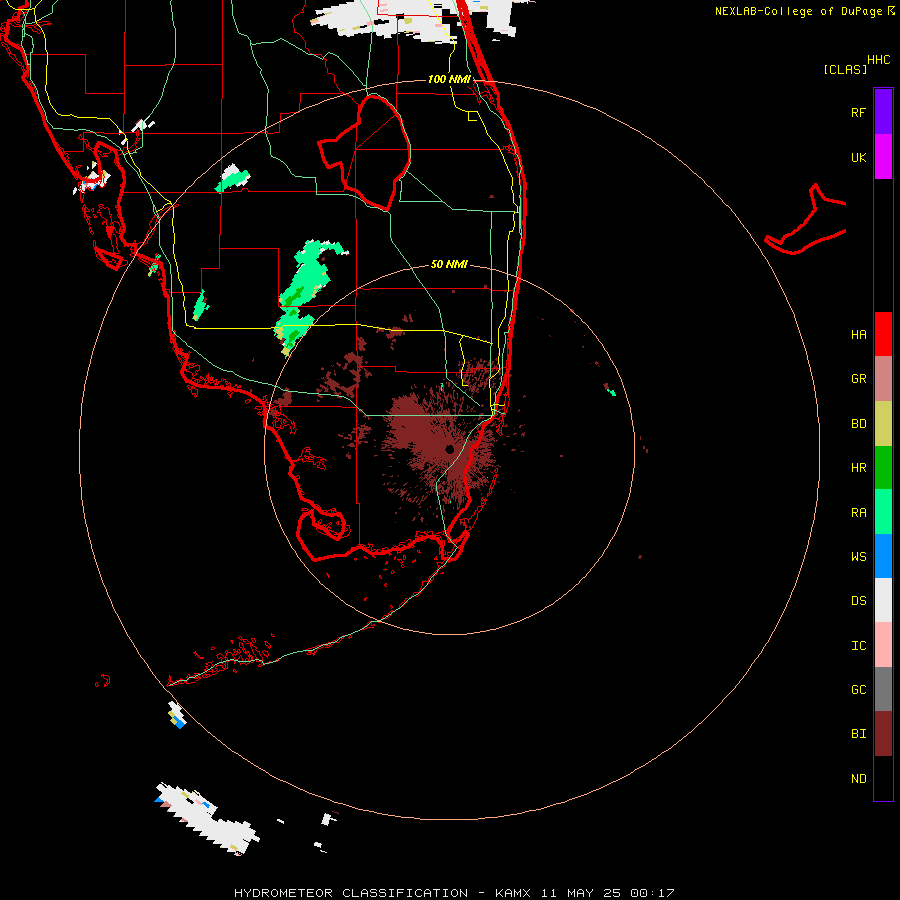This screenshot has width=900, height=900.
Task: Select the bright green RA swatch
Action: [883, 512]
